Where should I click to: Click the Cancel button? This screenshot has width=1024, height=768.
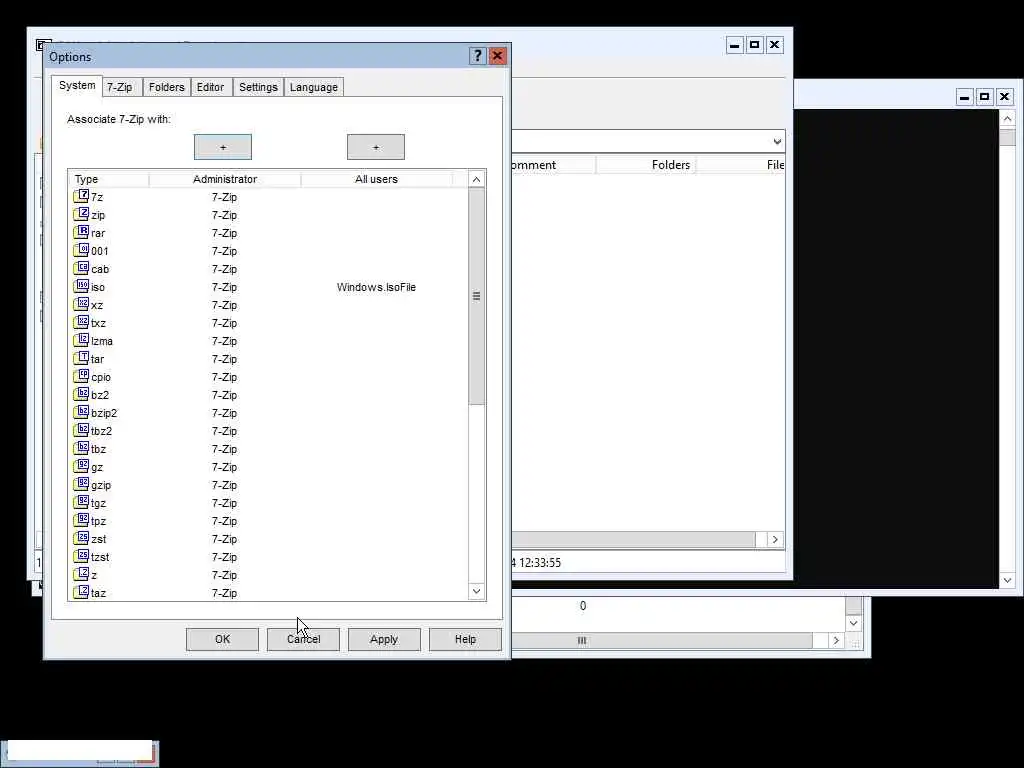[303, 639]
